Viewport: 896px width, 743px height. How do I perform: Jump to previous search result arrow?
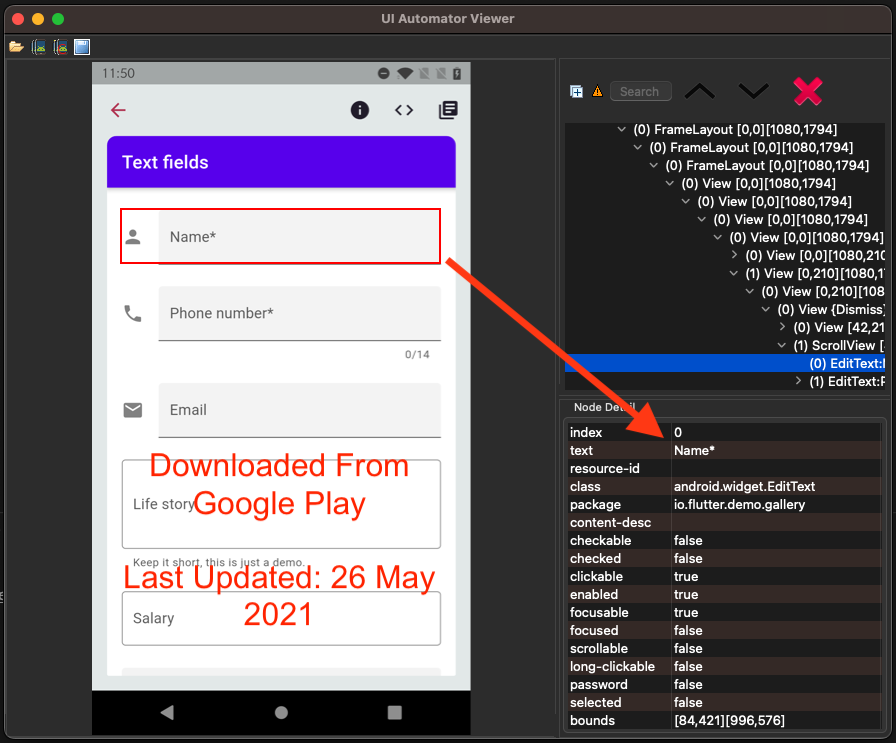[x=699, y=91]
